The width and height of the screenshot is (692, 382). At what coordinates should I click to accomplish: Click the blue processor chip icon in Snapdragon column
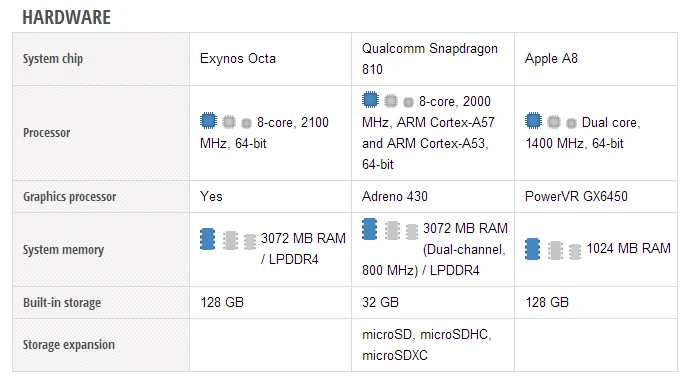[370, 100]
